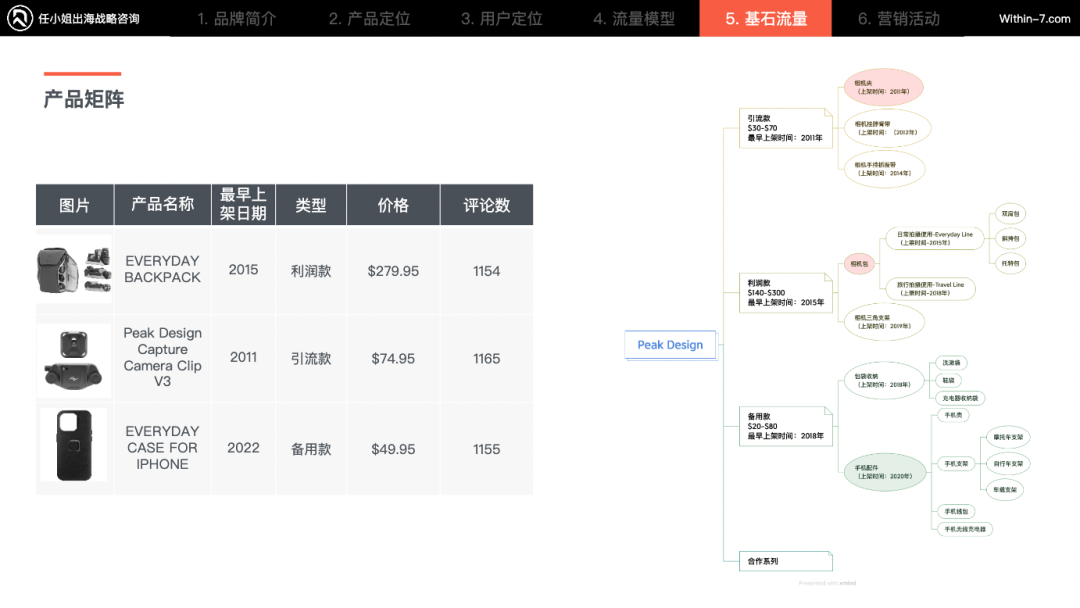
Task: Switch to the "1. 品牌简介" tab
Action: click(x=238, y=18)
